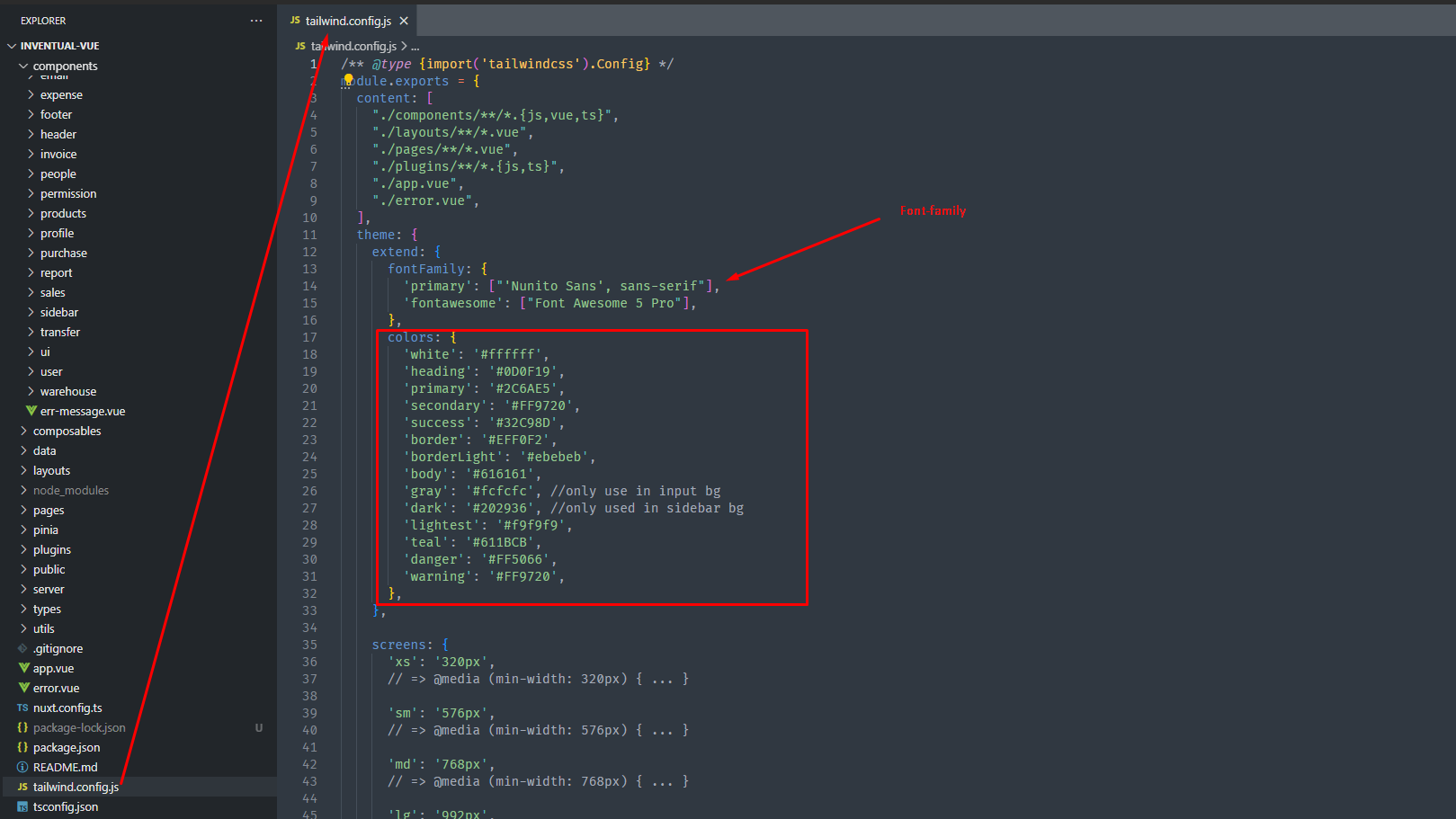Screen dimensions: 1456x819
Task: Expand the invoice folder
Action: coord(58,154)
